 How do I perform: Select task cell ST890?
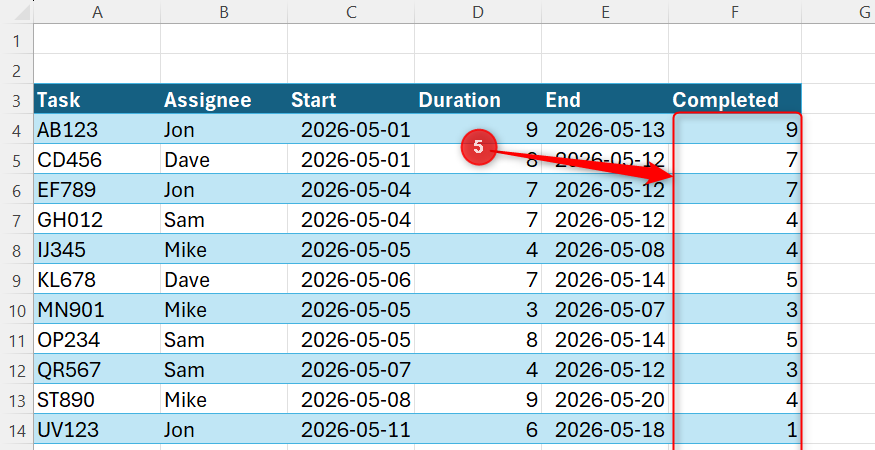coord(97,400)
